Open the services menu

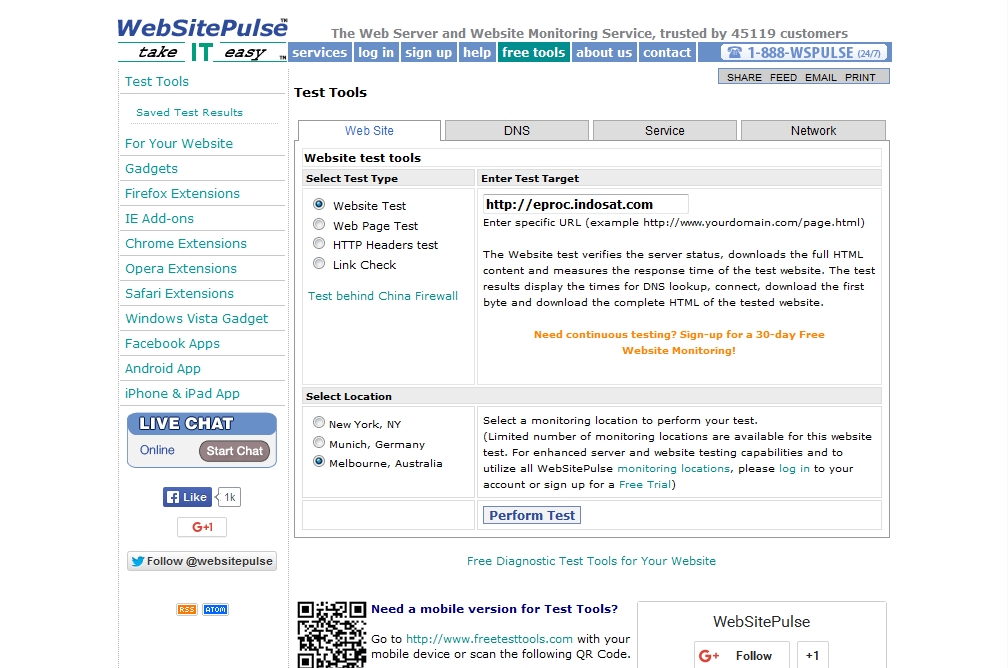(x=320, y=53)
